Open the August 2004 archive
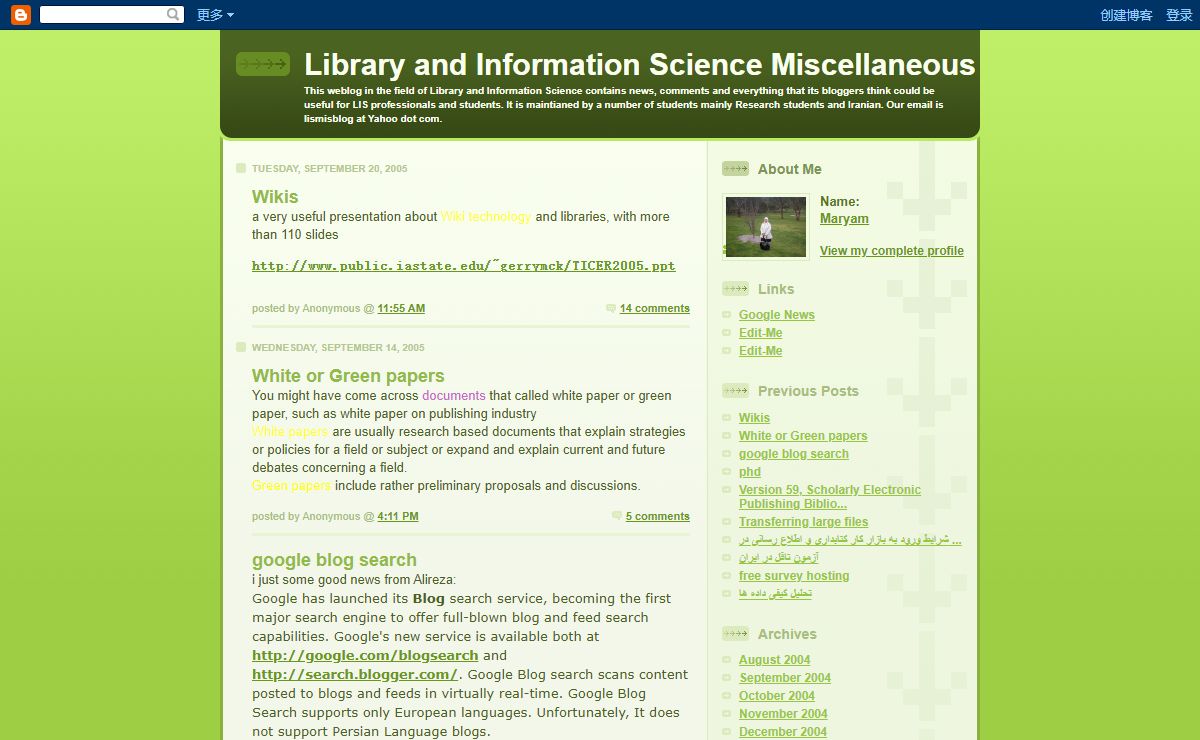1200x740 pixels. click(774, 660)
